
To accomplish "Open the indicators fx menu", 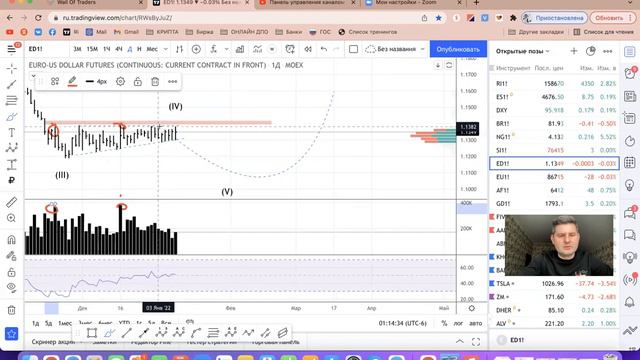I will (x=214, y=49).
